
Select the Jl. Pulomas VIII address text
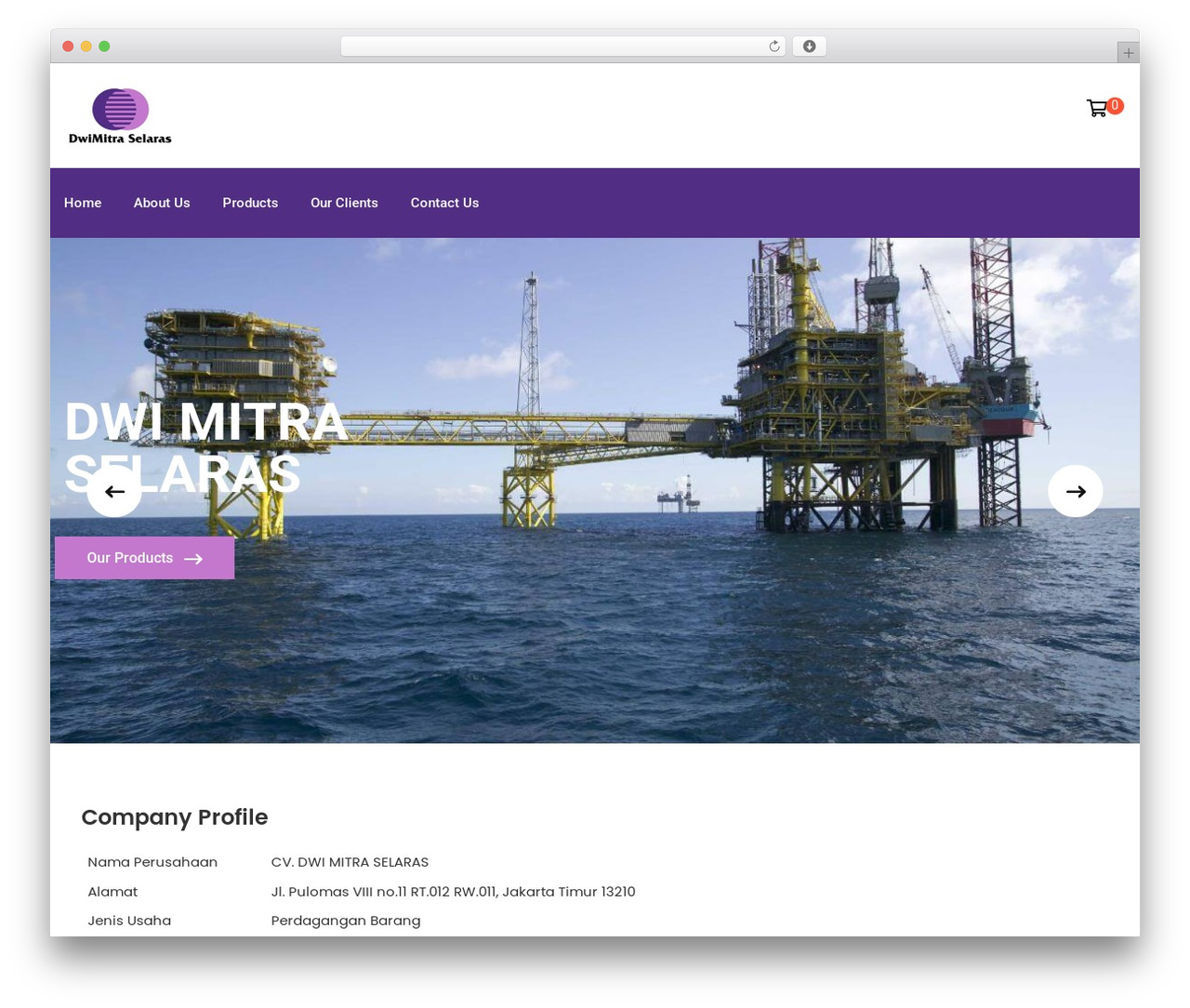453,892
